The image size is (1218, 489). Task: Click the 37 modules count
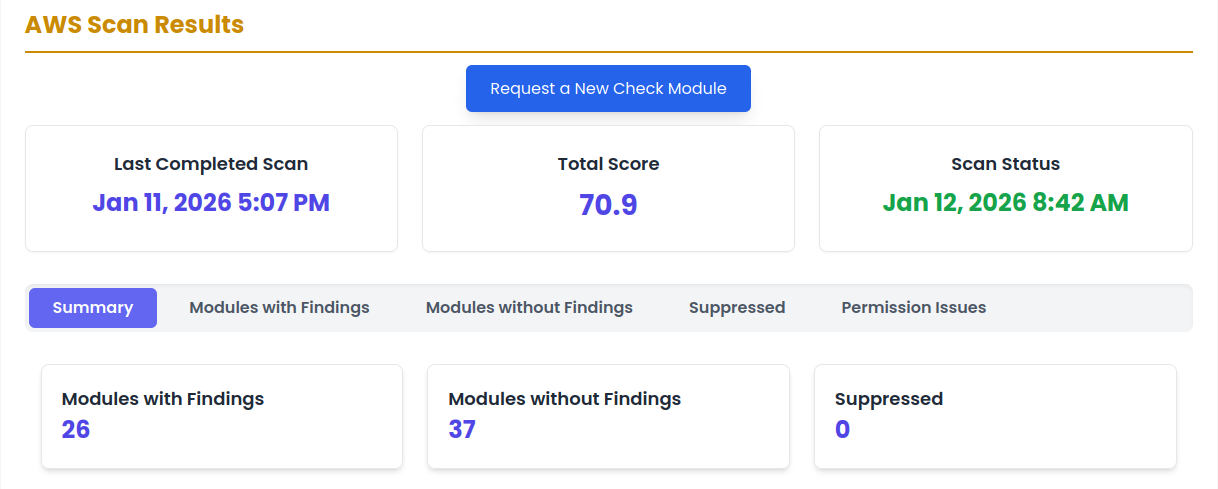(462, 430)
